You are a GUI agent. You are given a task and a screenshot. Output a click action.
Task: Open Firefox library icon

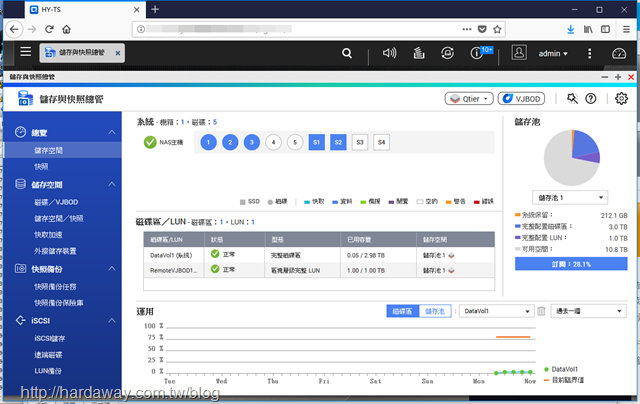point(588,29)
